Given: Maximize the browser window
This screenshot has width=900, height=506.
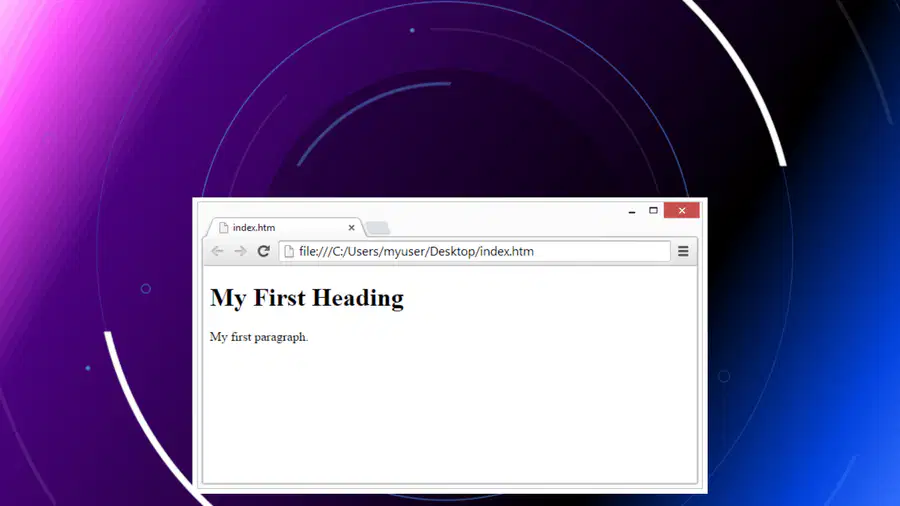Looking at the screenshot, I should (x=653, y=211).
